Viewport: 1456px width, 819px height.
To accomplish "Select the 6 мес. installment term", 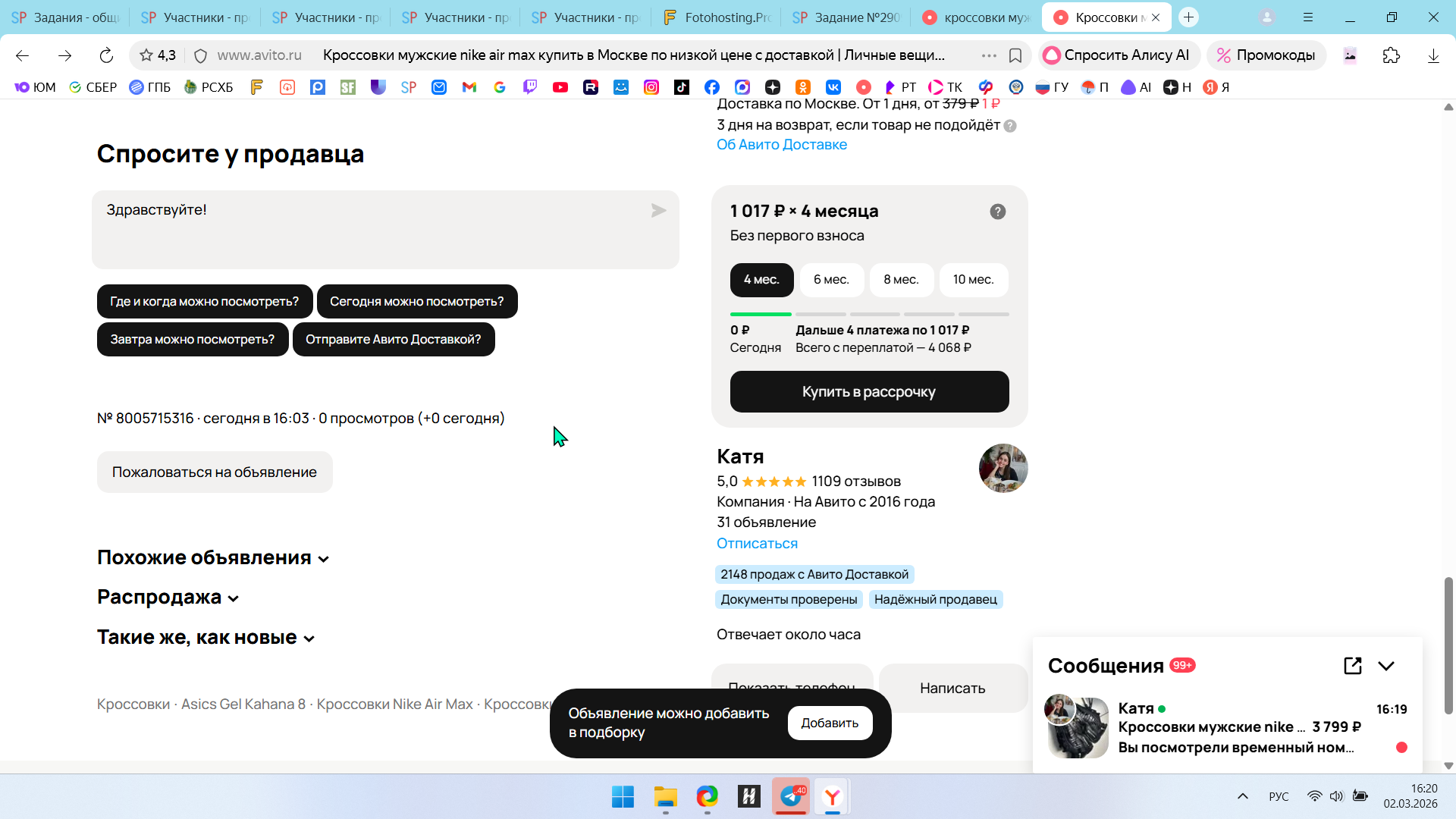I will point(831,280).
